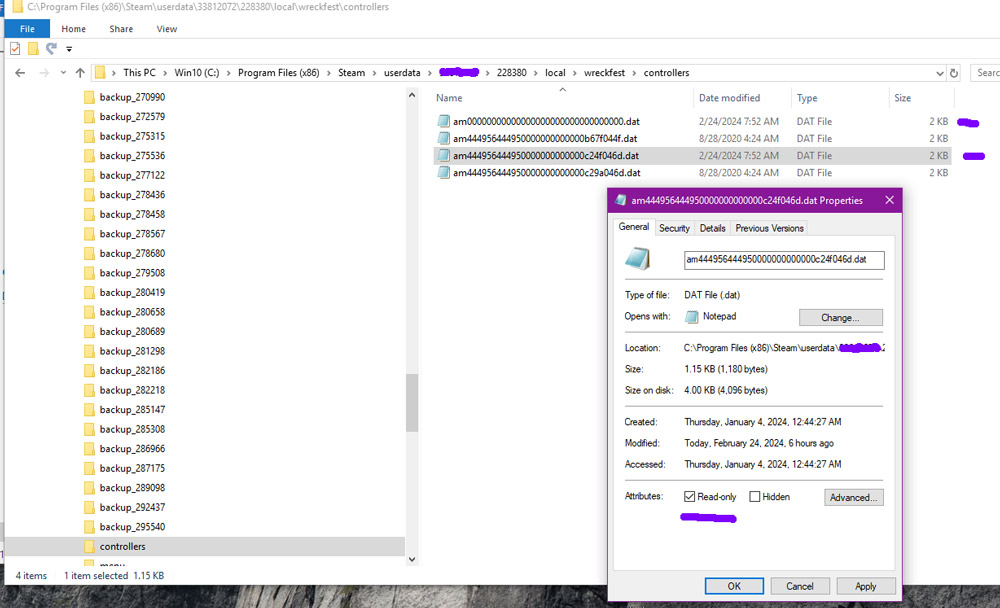Select backup_275536 folder in tree

132,156
